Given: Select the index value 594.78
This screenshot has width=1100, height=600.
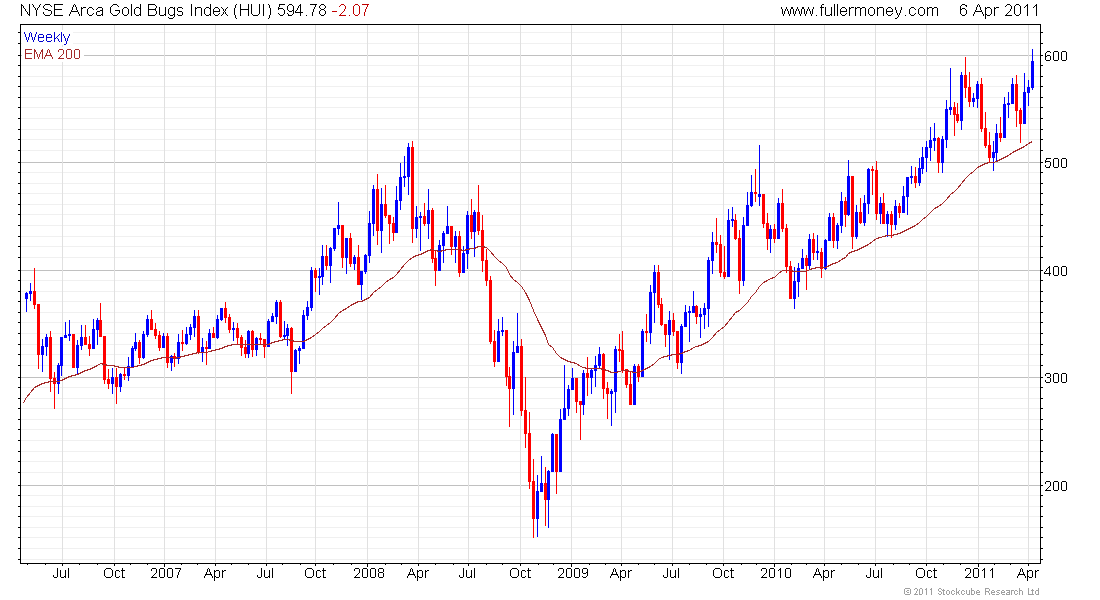Looking at the screenshot, I should click(x=302, y=11).
